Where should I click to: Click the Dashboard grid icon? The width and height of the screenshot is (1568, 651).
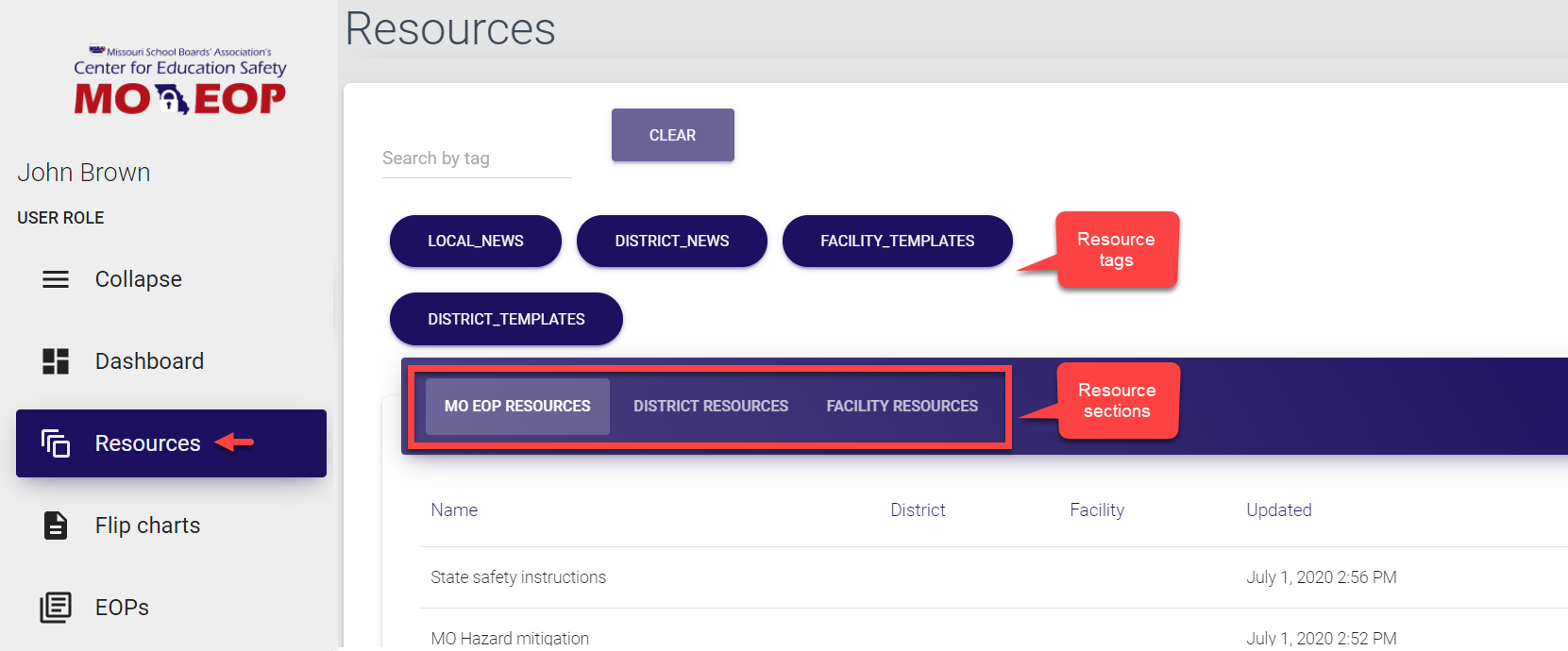[56, 361]
